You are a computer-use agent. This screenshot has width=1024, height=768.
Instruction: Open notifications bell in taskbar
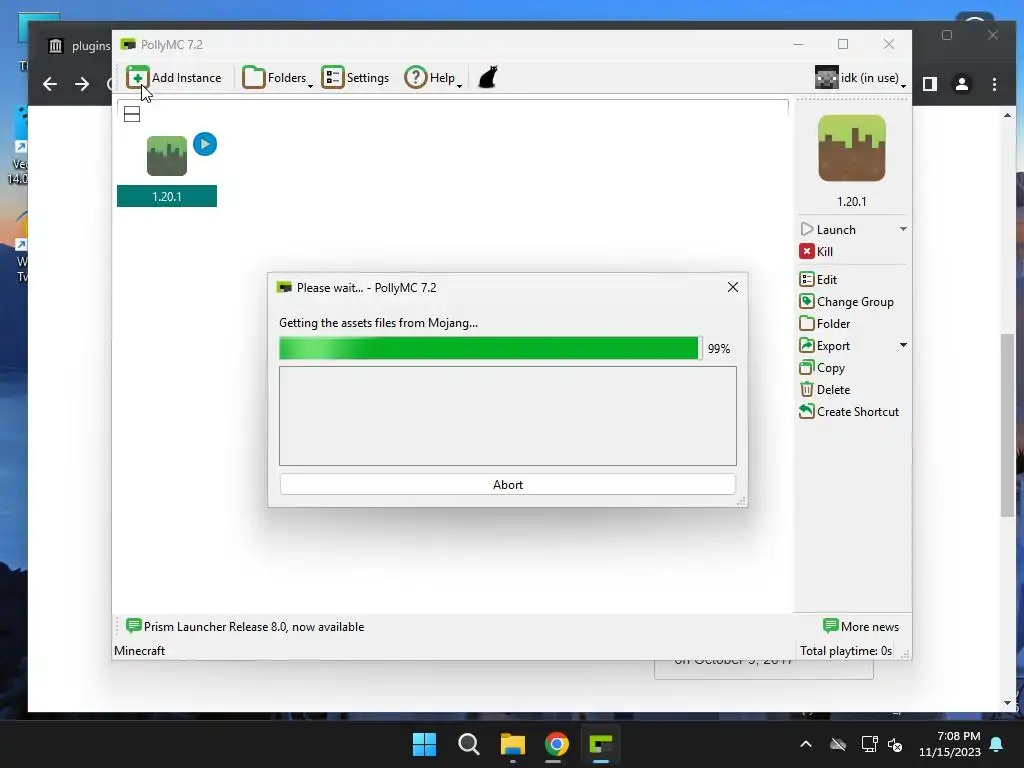997,744
